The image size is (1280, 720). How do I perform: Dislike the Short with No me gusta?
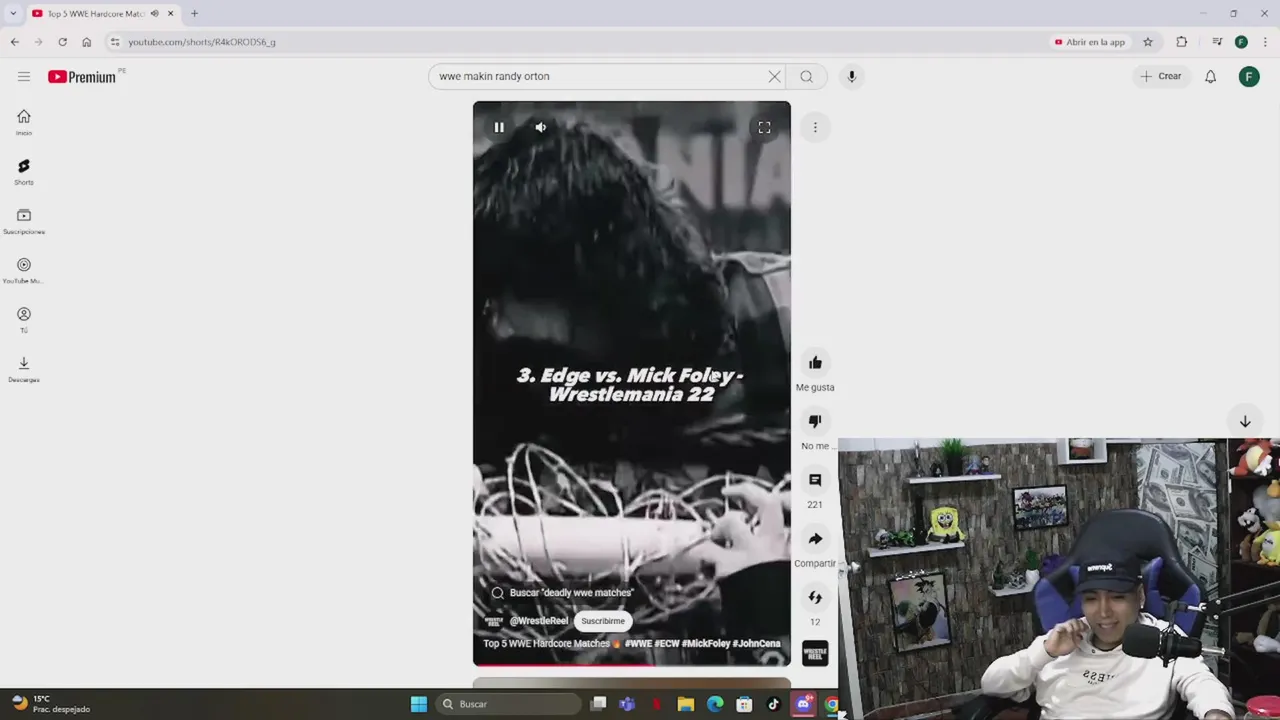click(815, 421)
